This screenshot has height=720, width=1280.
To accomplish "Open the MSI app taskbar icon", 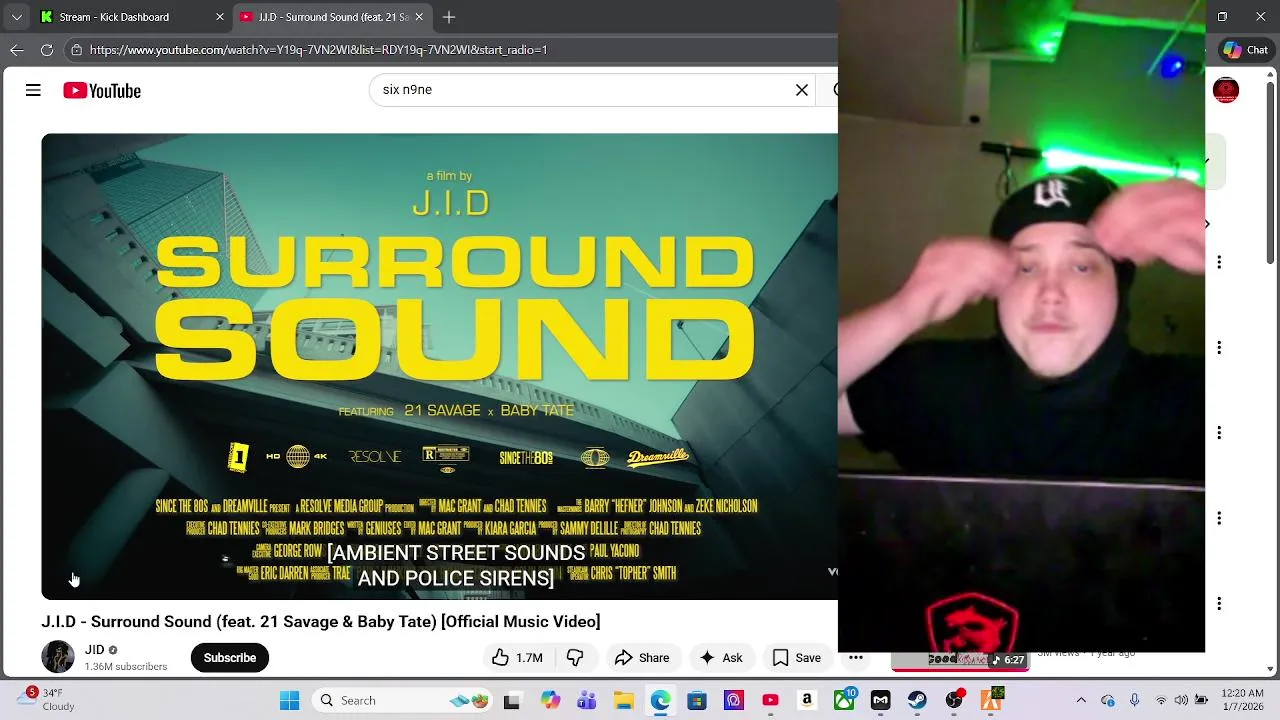I will [x=880, y=700].
